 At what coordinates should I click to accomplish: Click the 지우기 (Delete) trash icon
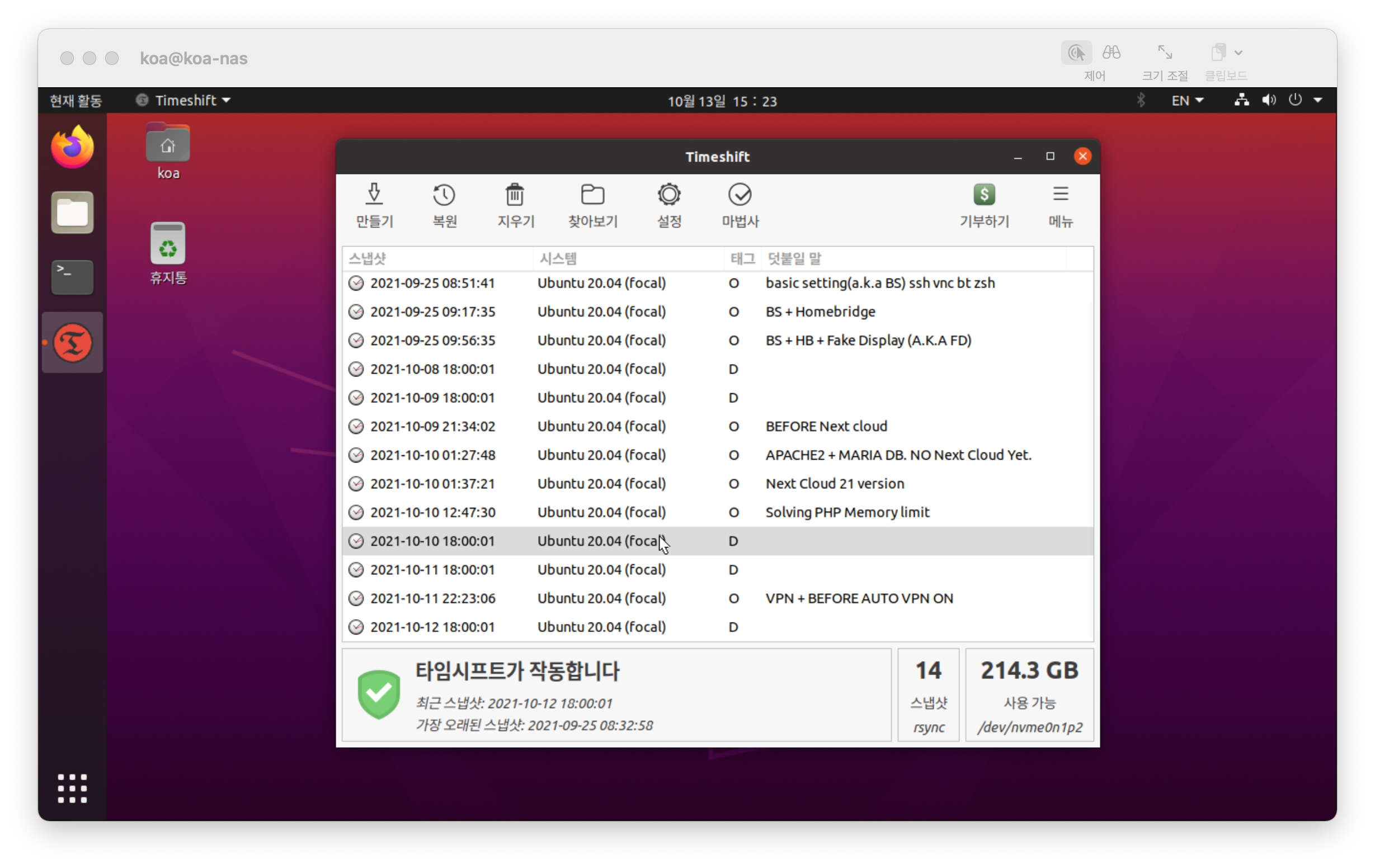pyautogui.click(x=515, y=196)
